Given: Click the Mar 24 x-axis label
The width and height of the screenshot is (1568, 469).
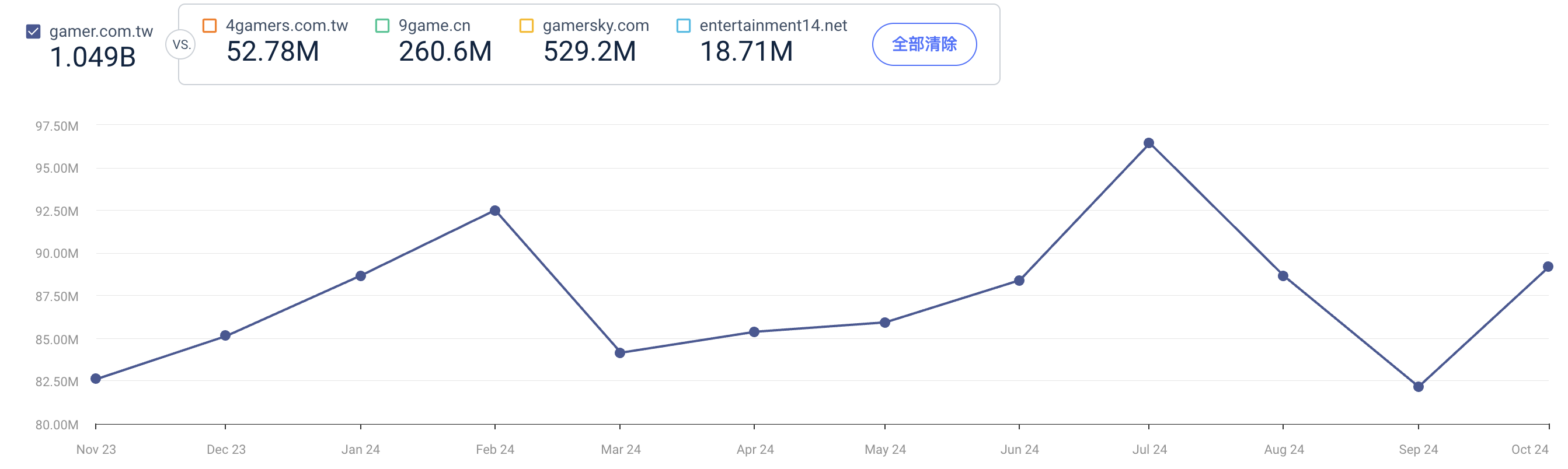Looking at the screenshot, I should tap(621, 450).
